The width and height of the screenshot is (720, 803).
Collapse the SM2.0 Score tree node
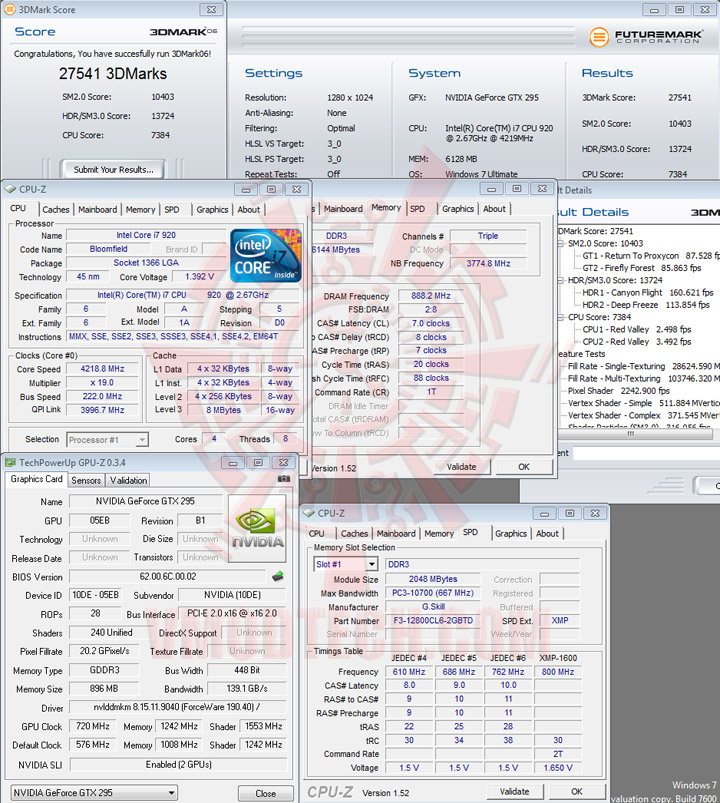pyautogui.click(x=561, y=243)
